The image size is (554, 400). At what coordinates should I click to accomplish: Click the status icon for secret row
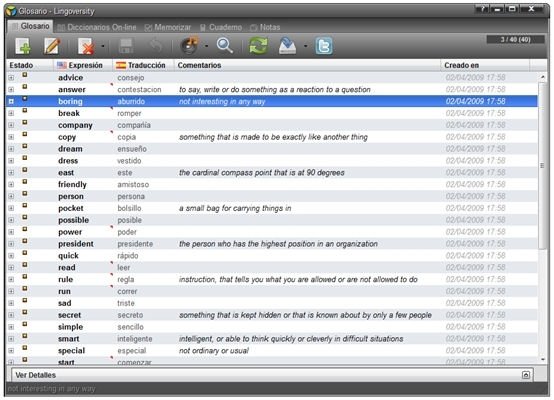[x=25, y=312]
